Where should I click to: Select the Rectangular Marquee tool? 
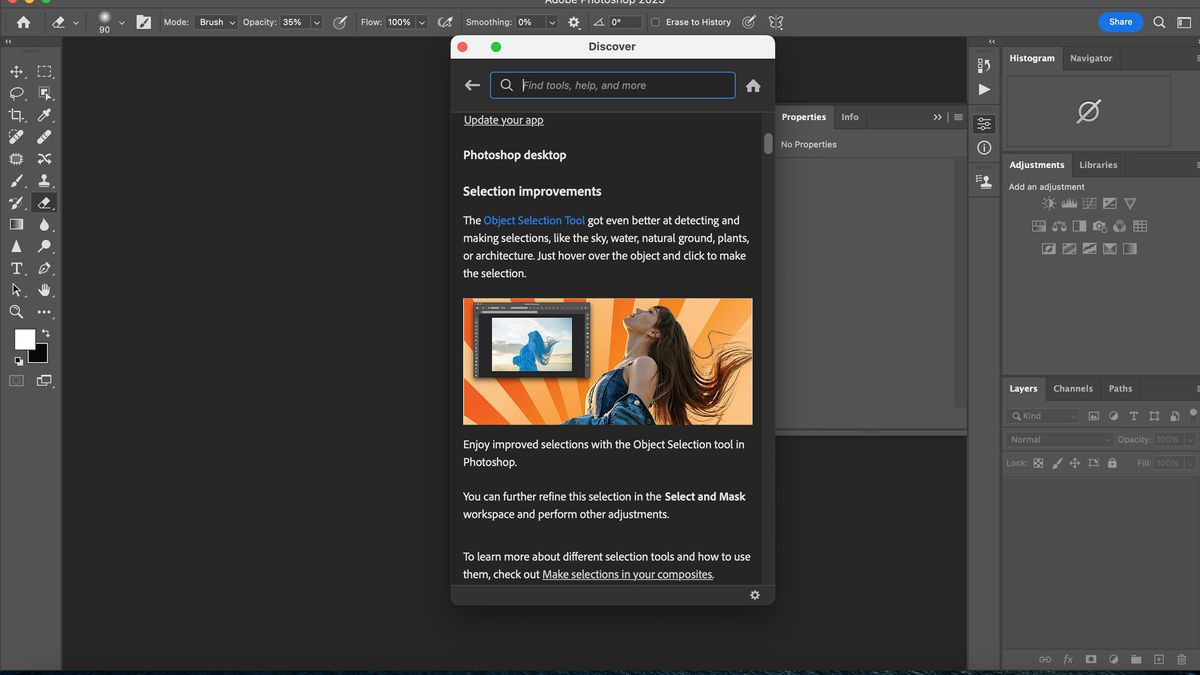[x=45, y=71]
